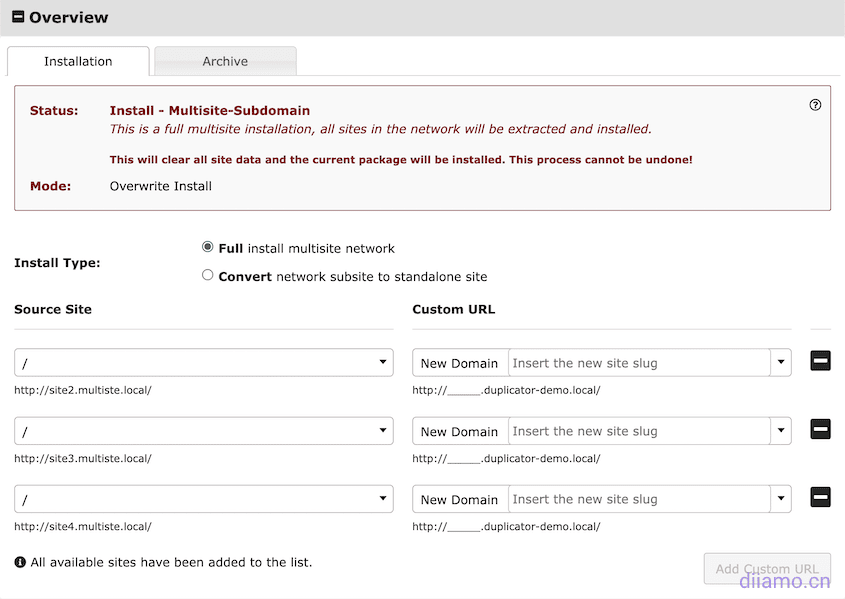845x599 pixels.
Task: Expand third row custom URL slug dropdown arrow
Action: pyautogui.click(x=780, y=499)
